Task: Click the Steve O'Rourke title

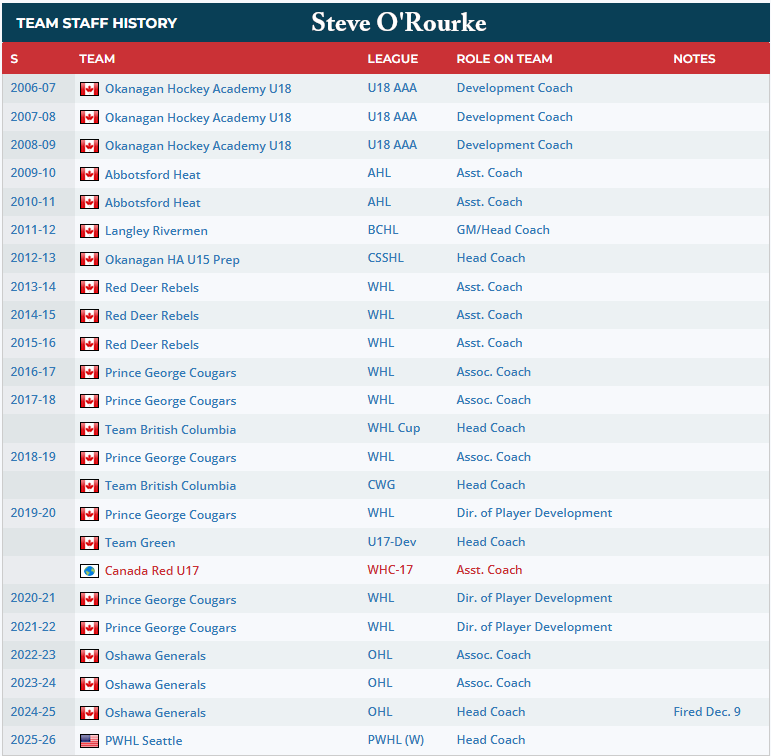Action: (x=399, y=23)
